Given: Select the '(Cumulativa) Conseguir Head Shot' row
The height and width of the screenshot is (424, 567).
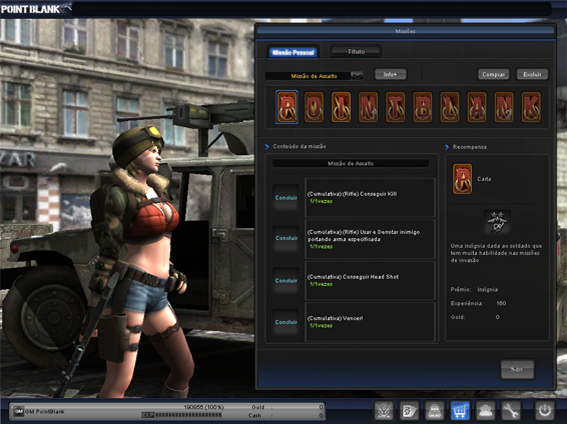Looking at the screenshot, I should [370, 280].
